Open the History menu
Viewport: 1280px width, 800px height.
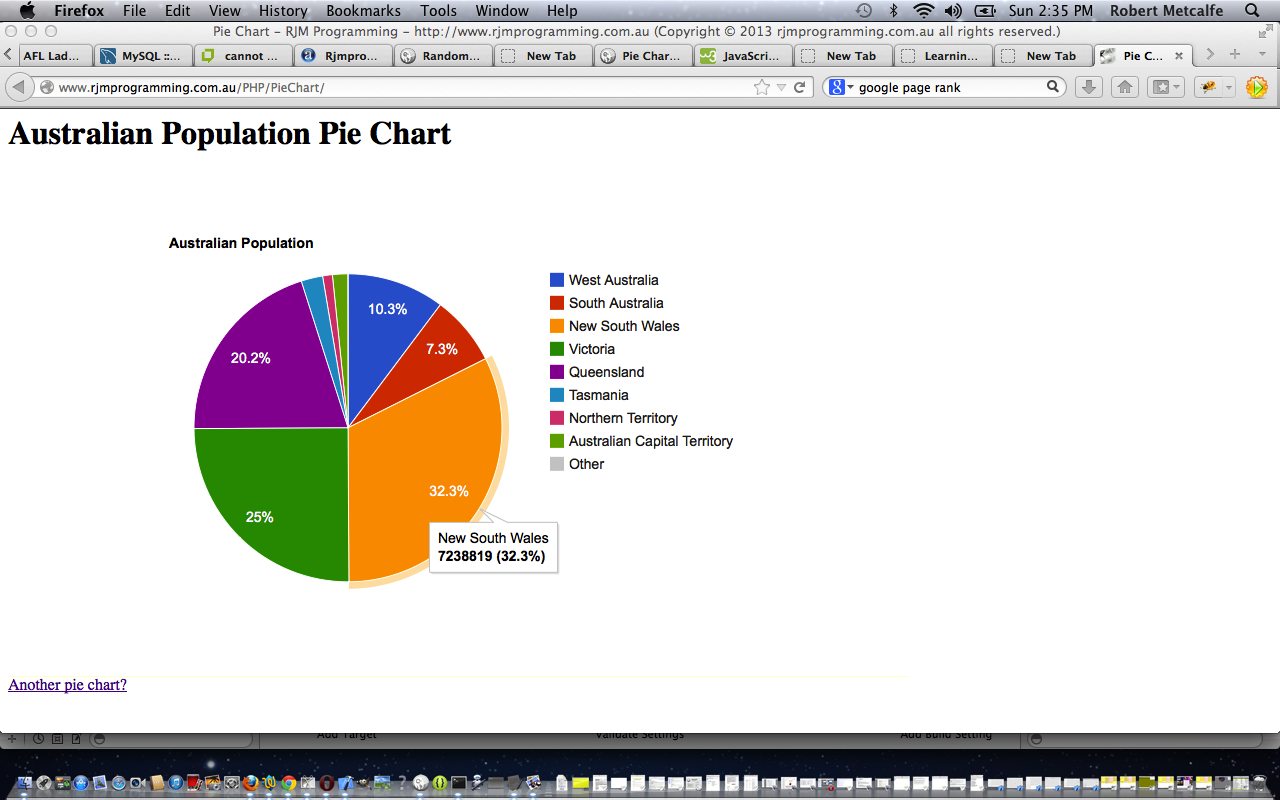(x=282, y=11)
